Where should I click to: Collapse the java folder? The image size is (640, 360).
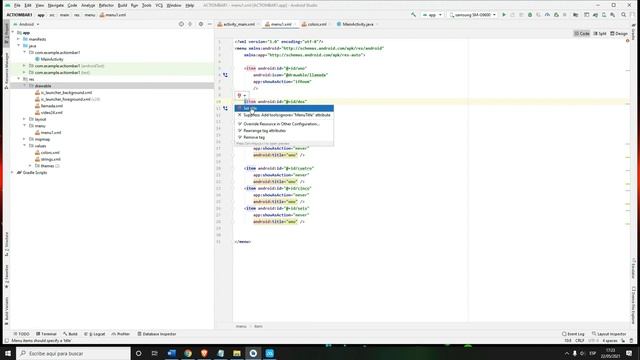[18, 46]
